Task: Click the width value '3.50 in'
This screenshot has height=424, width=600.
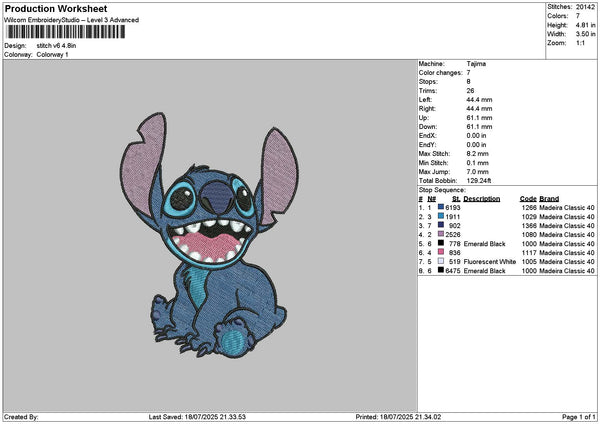Action: click(585, 34)
